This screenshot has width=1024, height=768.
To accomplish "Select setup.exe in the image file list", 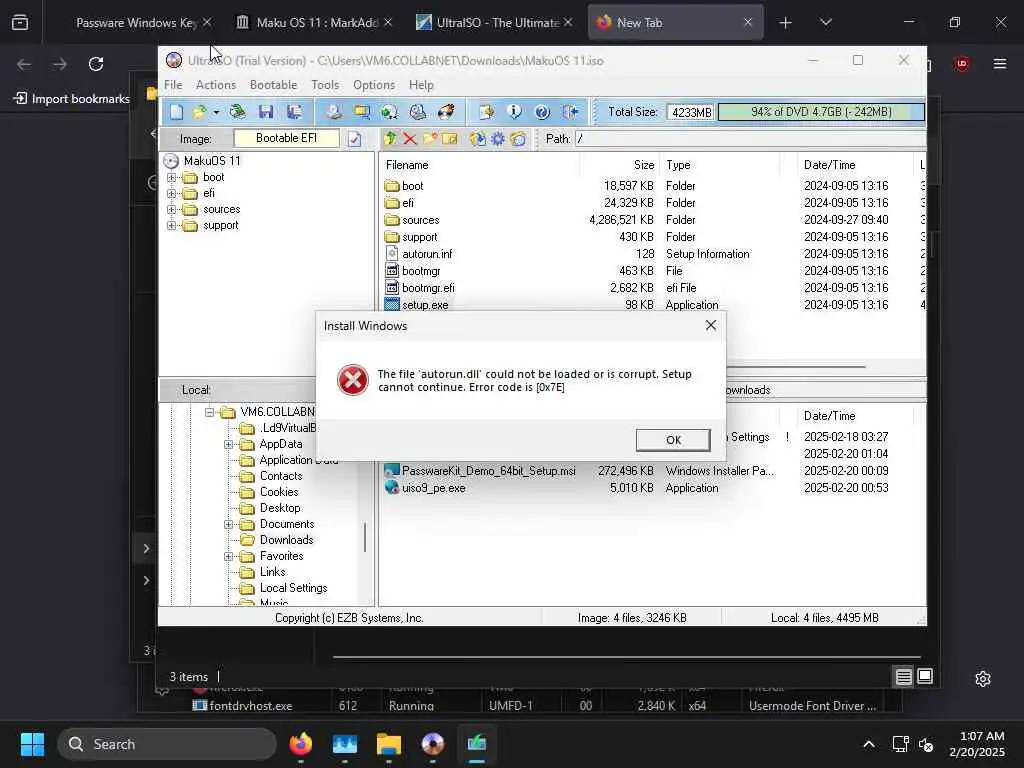I will pos(425,305).
